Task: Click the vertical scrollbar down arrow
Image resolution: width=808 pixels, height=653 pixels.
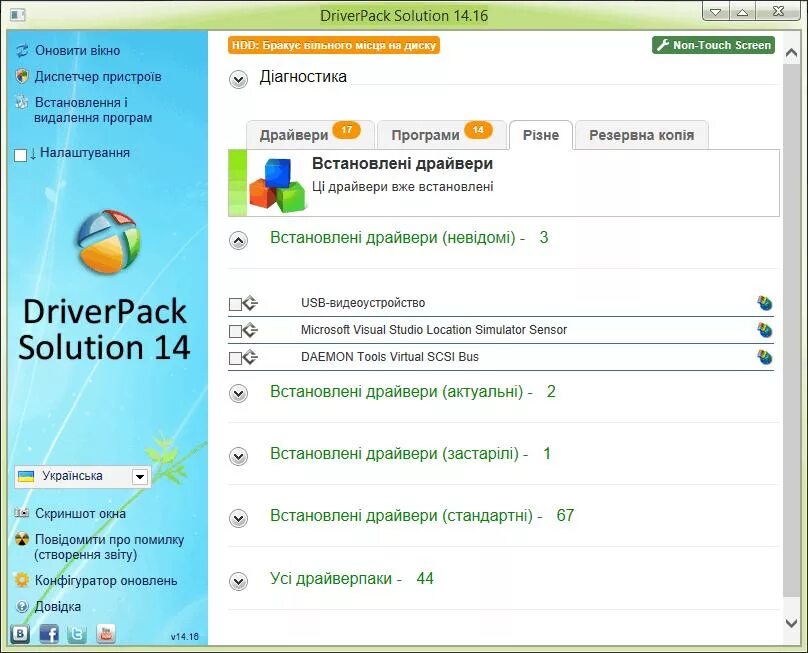Action: coord(792,623)
